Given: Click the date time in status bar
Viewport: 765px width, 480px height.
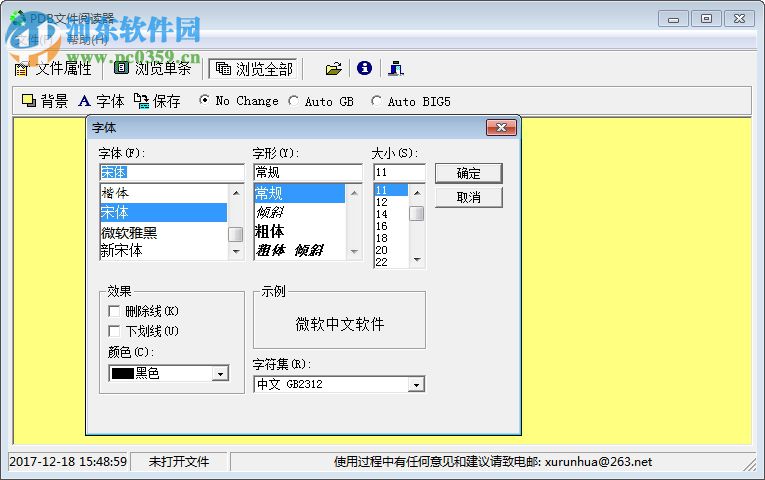Looking at the screenshot, I should [68, 461].
